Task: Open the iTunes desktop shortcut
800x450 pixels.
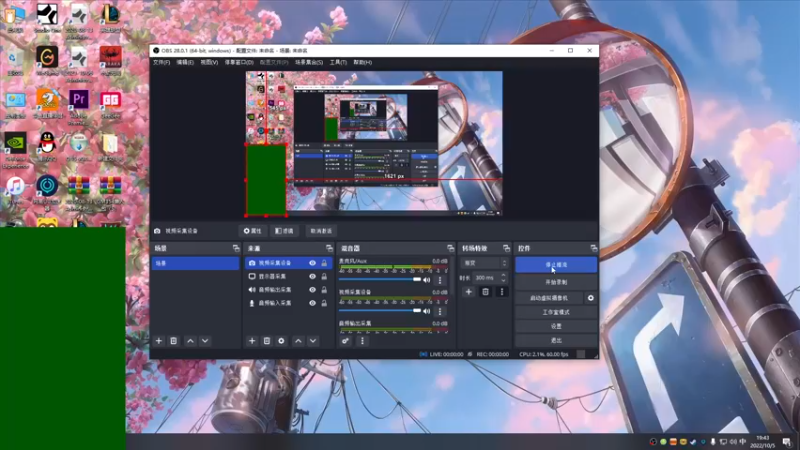Action: pyautogui.click(x=15, y=190)
